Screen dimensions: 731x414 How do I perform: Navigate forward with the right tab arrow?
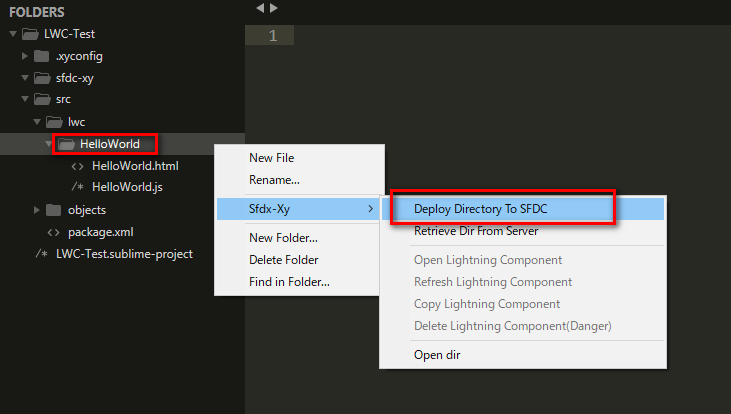click(274, 8)
